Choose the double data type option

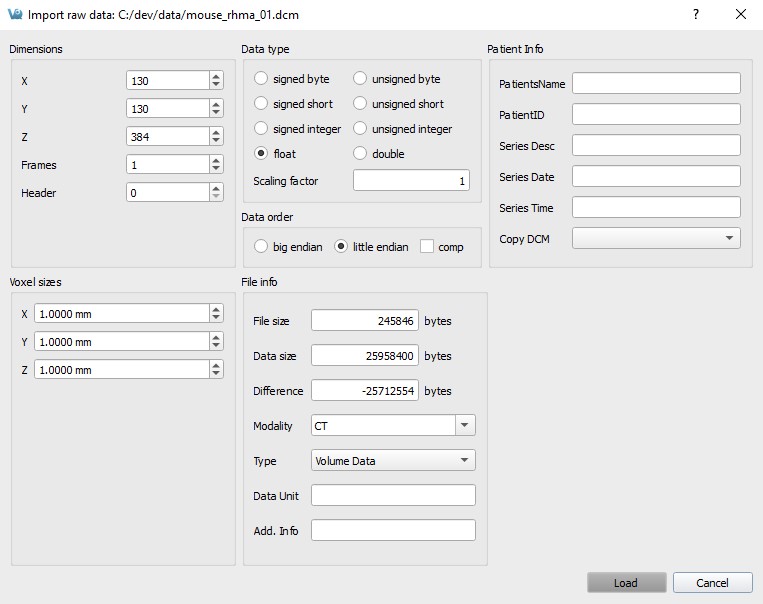click(361, 154)
